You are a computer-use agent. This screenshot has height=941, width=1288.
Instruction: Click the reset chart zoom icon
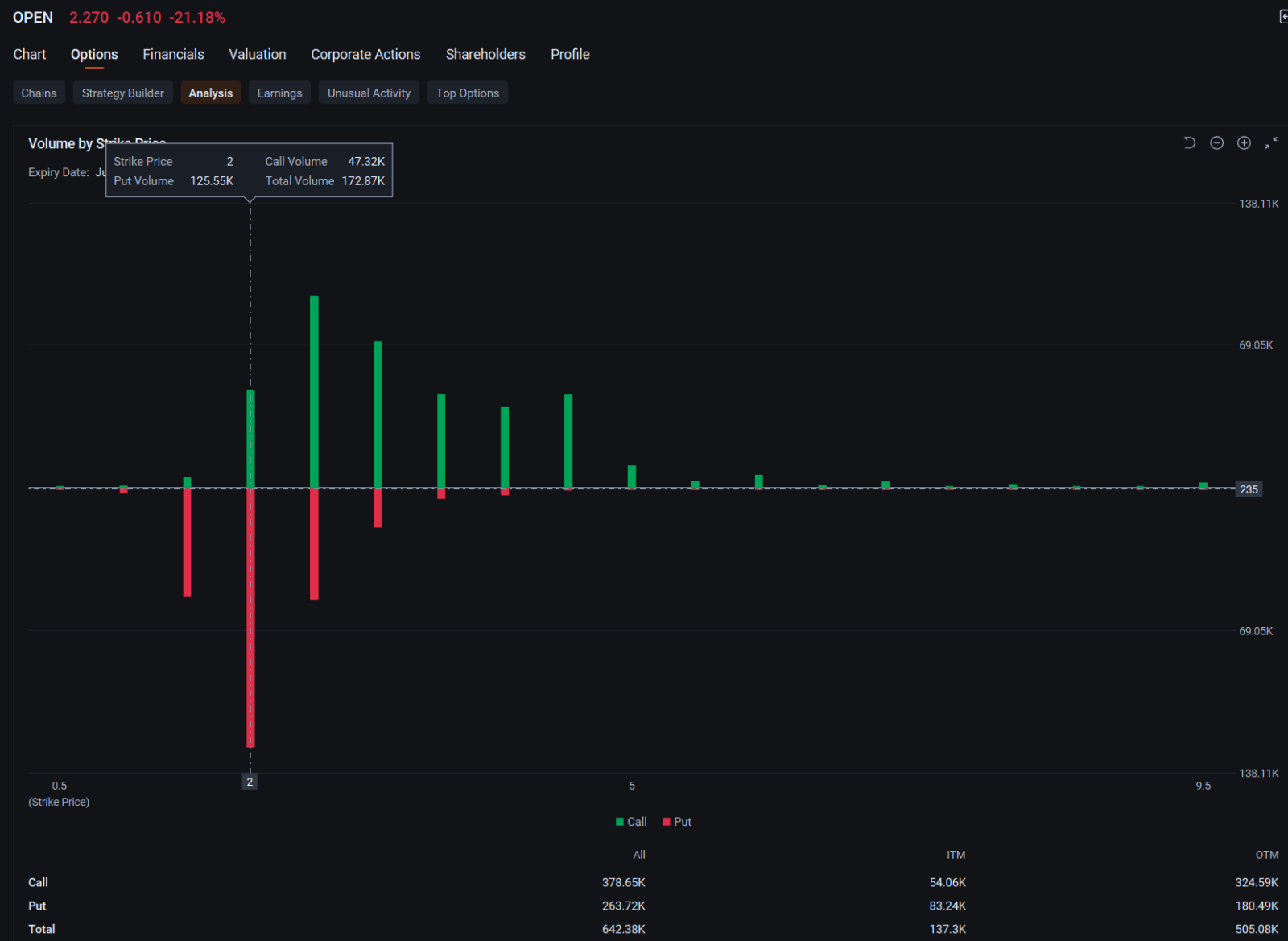pos(1189,142)
